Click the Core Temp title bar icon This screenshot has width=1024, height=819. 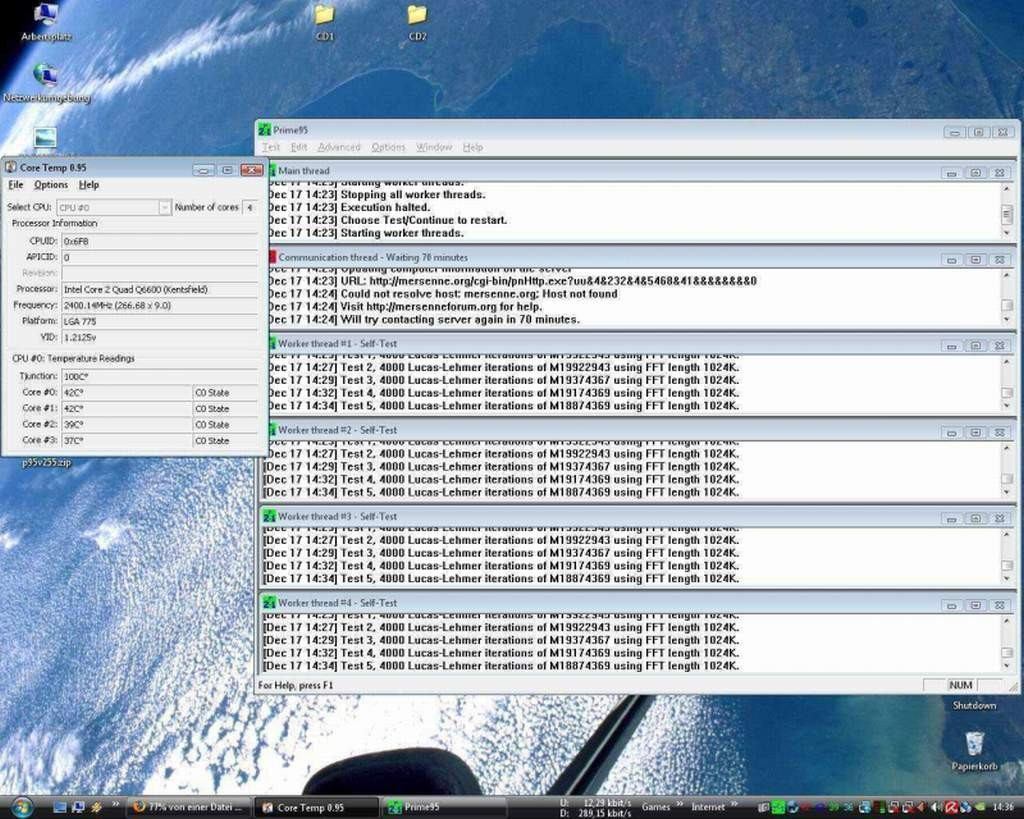10,167
